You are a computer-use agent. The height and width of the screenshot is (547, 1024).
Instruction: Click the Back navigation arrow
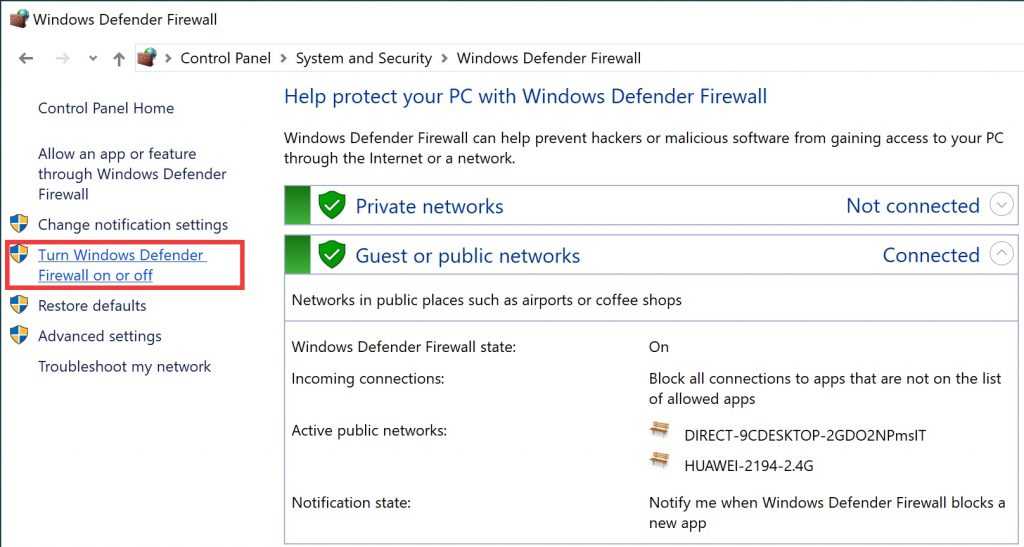tap(26, 59)
